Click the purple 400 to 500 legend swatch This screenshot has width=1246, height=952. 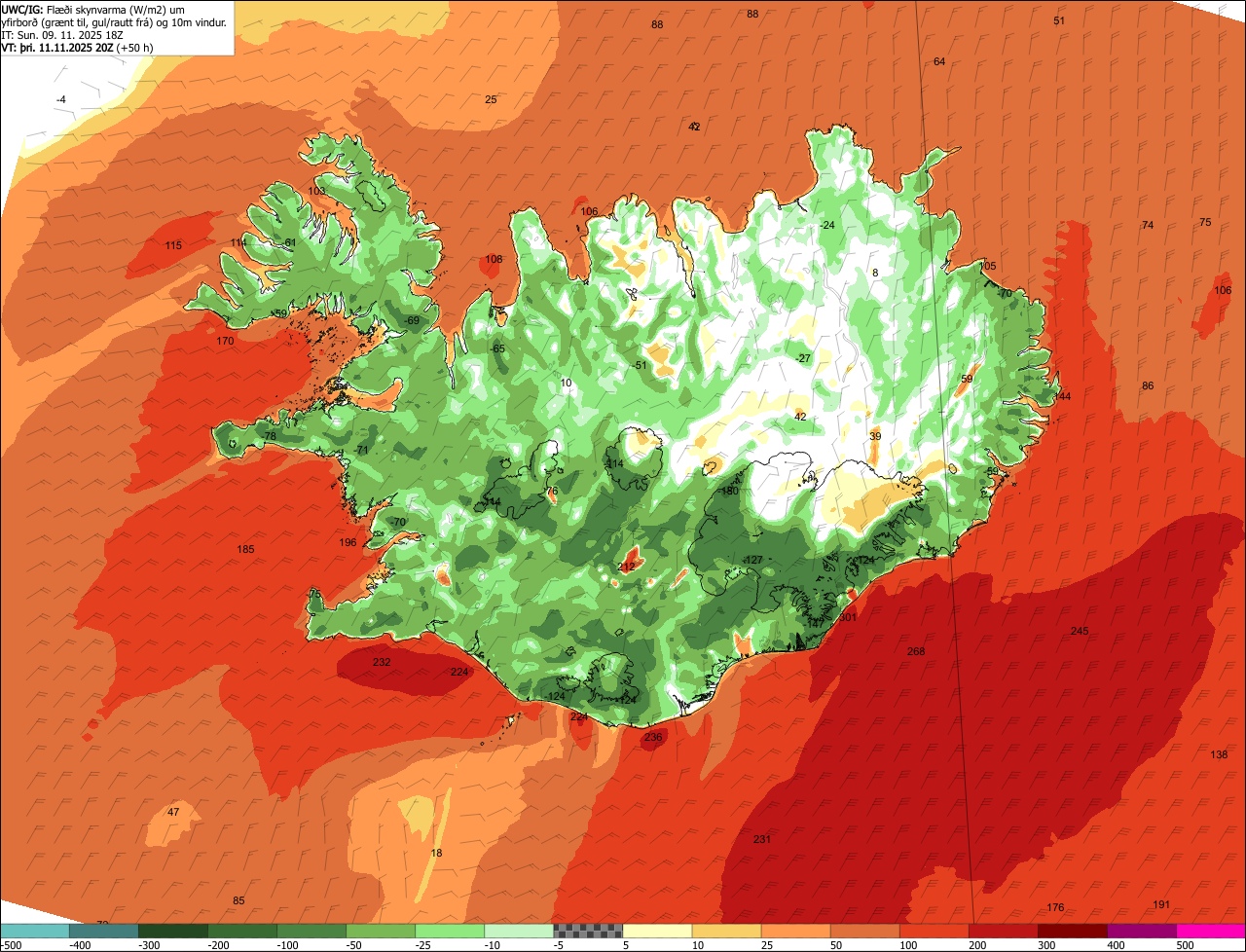tap(1140, 931)
